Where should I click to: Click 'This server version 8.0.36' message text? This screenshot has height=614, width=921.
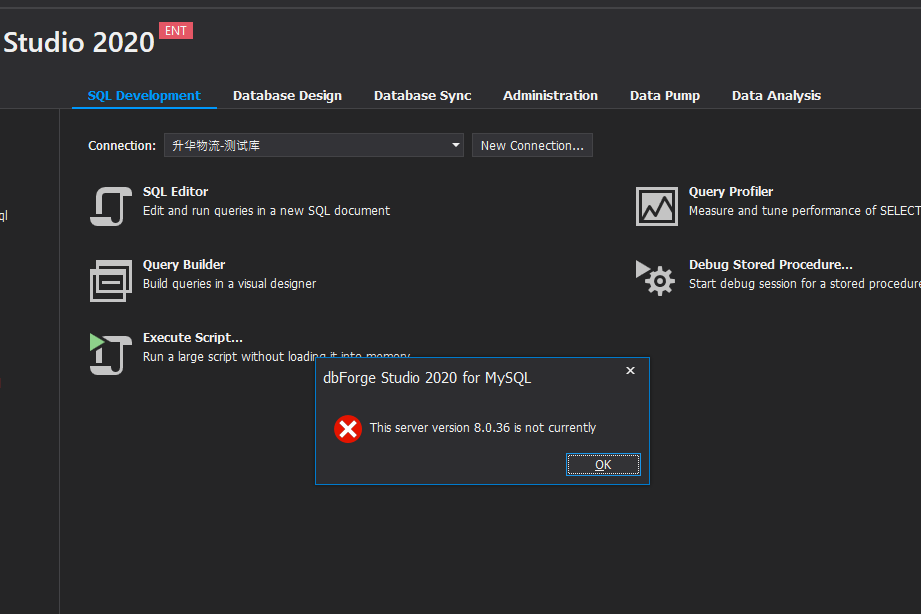coord(483,428)
